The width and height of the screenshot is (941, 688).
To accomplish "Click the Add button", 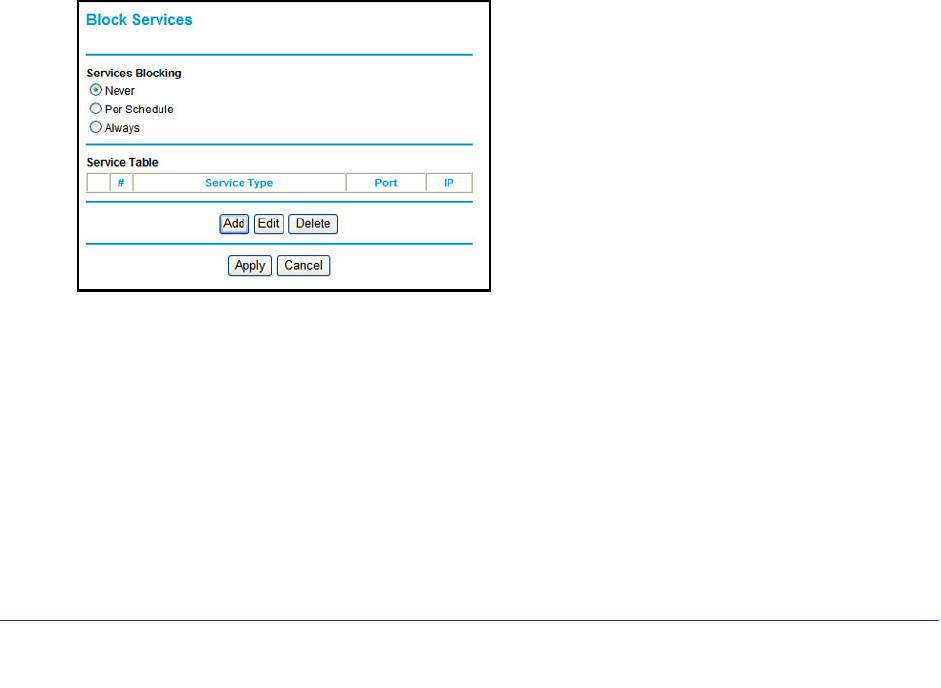I will click(x=234, y=224).
